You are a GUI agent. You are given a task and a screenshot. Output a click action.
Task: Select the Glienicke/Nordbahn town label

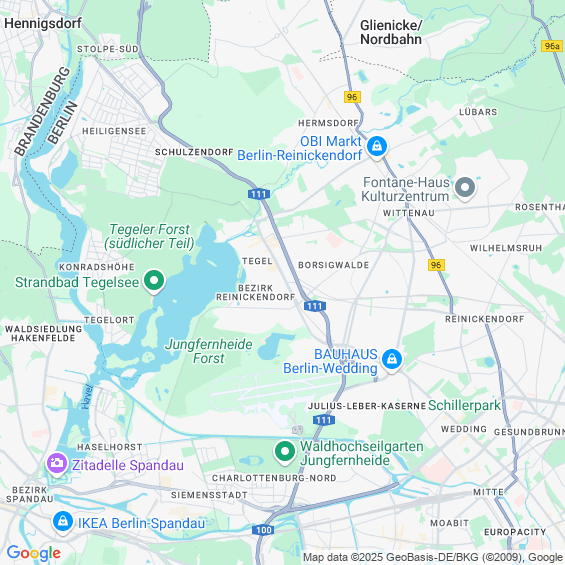point(391,32)
